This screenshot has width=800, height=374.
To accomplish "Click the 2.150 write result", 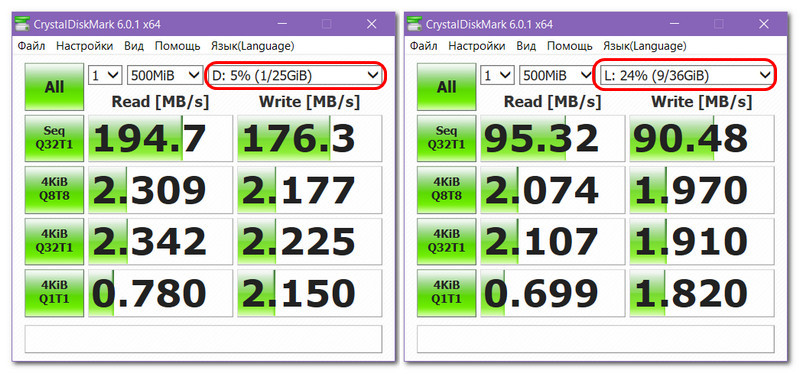I will [x=310, y=292].
